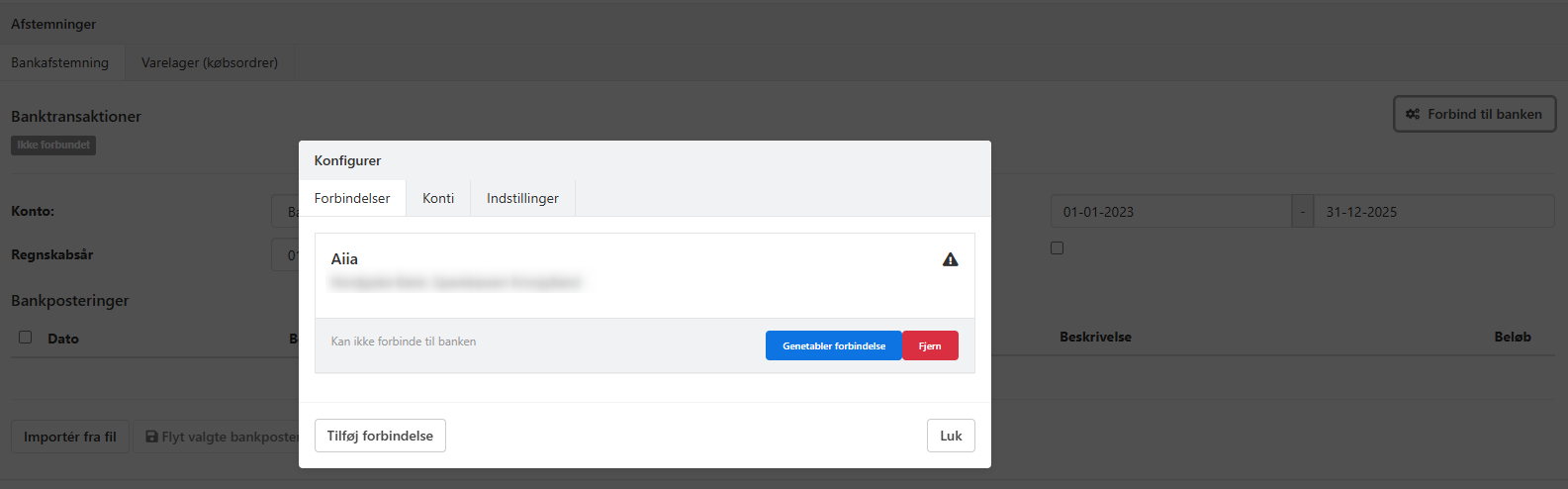Click the Beløb column header
1568x489 pixels.
[x=1512, y=338]
